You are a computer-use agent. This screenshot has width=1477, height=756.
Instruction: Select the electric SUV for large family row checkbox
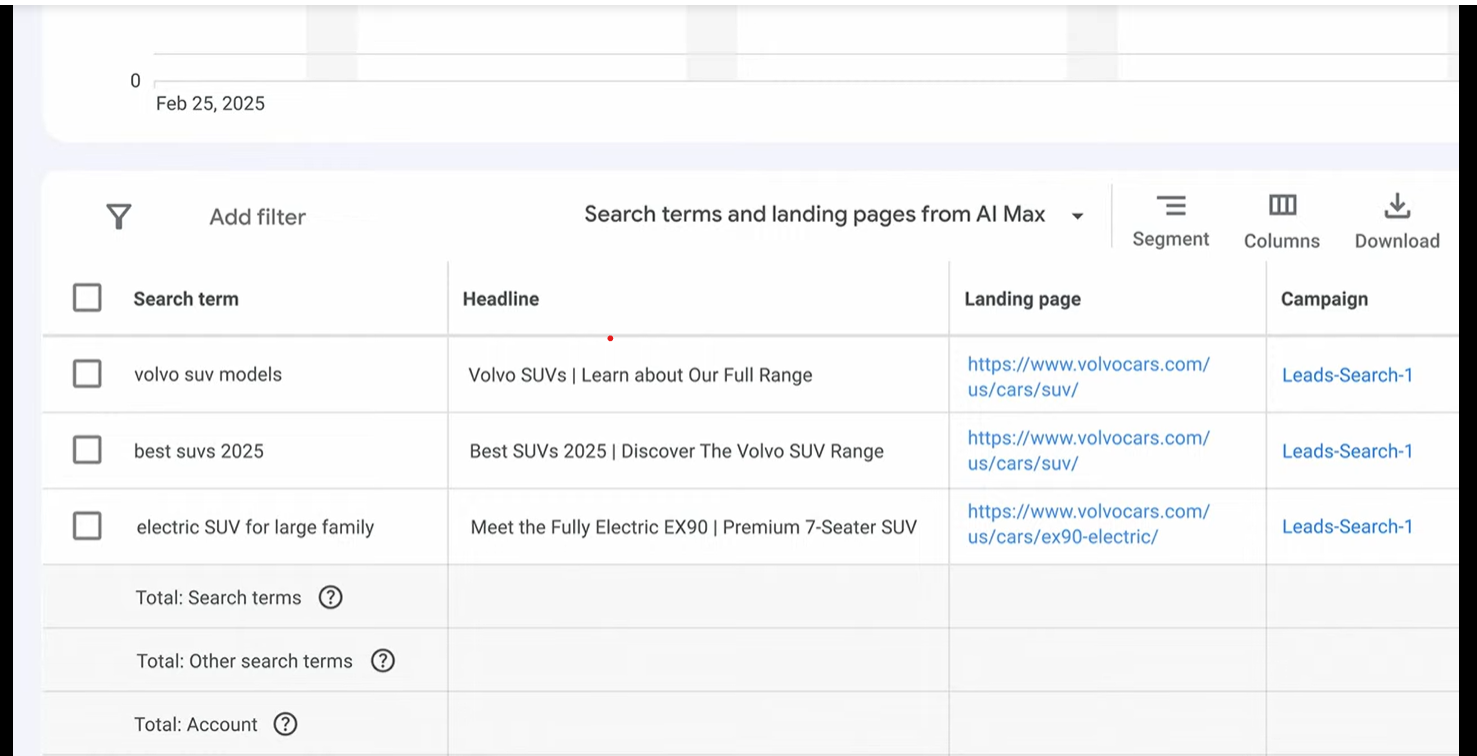tap(87, 526)
